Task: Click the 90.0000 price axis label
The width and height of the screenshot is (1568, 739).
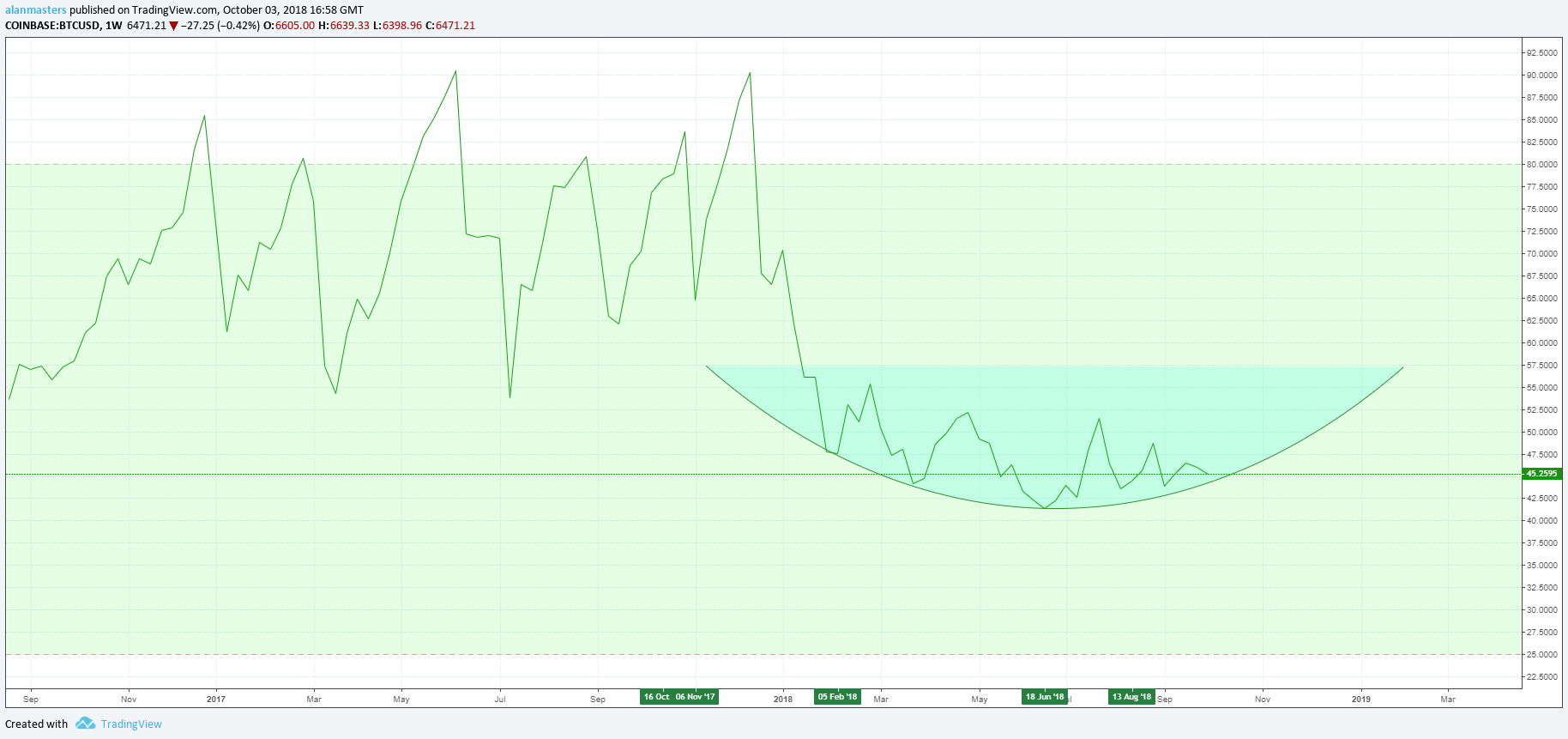Action: click(1542, 76)
